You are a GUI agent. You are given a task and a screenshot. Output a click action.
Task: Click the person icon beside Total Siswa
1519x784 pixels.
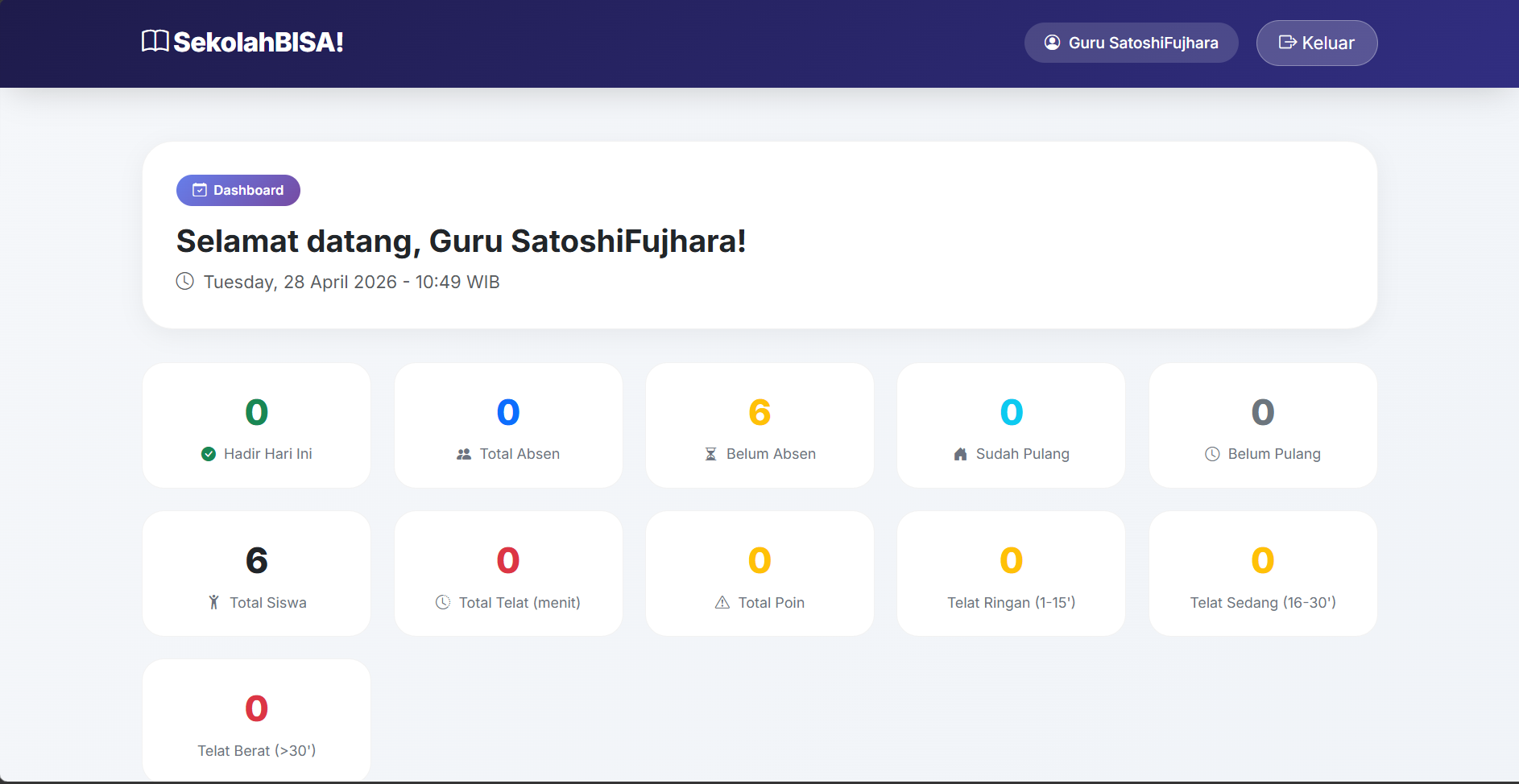(213, 602)
